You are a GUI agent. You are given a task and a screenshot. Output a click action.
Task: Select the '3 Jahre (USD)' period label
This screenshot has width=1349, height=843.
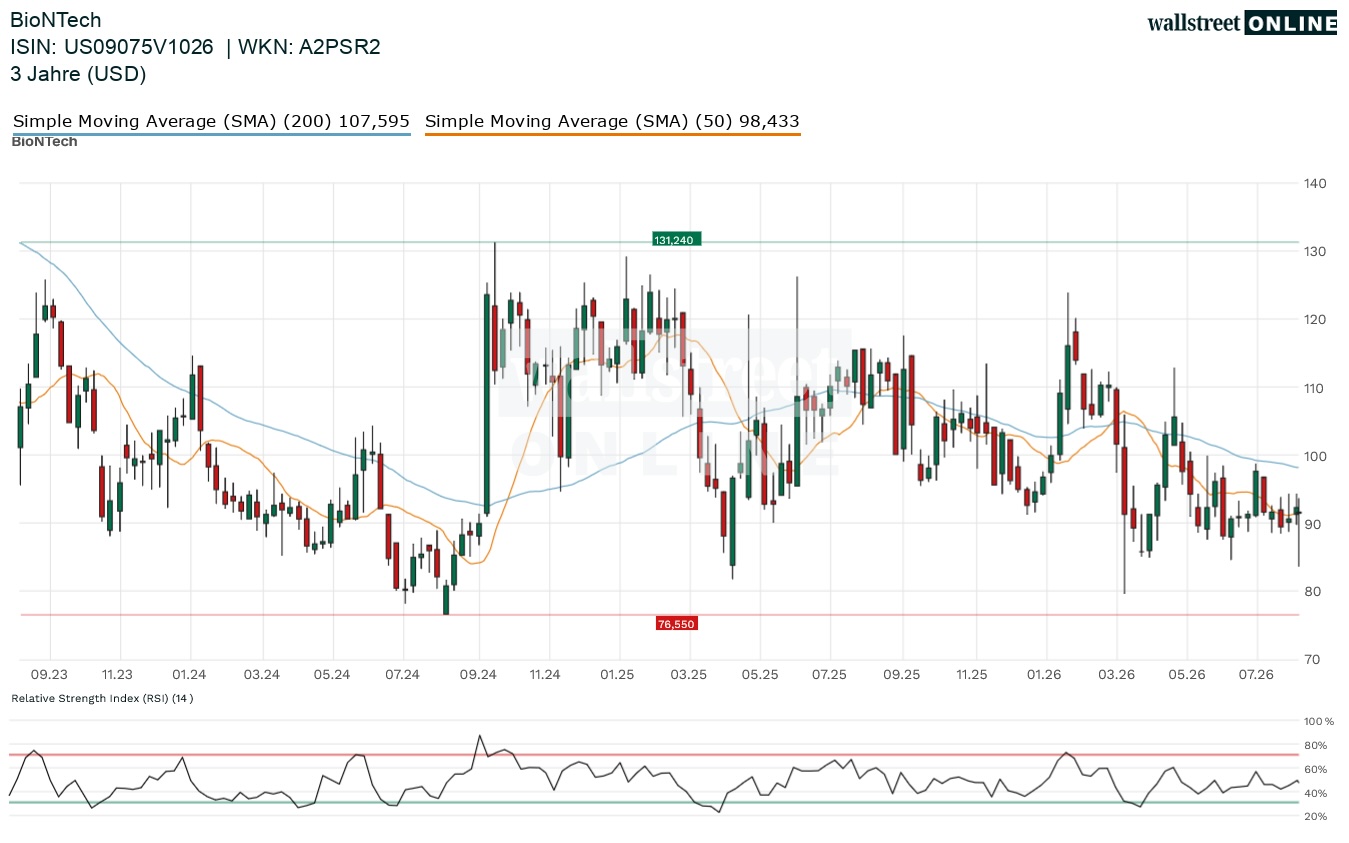pyautogui.click(x=78, y=74)
